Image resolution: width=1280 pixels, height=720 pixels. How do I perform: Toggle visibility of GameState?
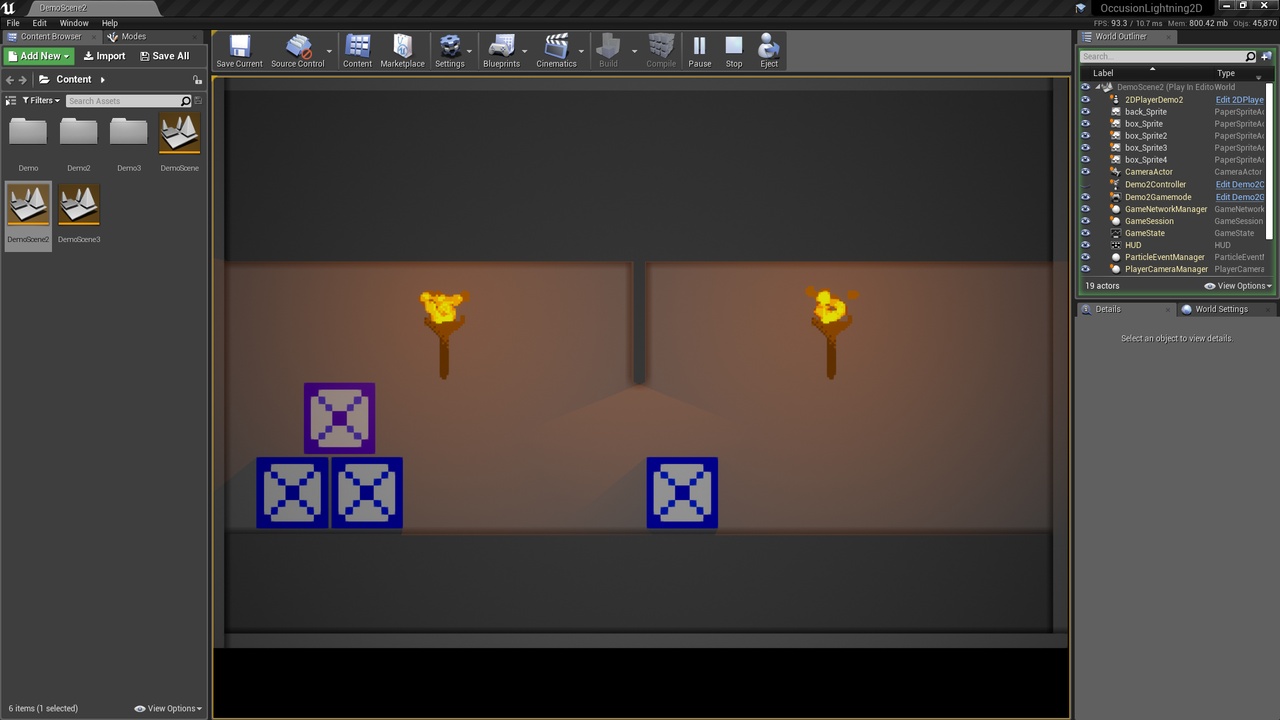(x=1085, y=233)
